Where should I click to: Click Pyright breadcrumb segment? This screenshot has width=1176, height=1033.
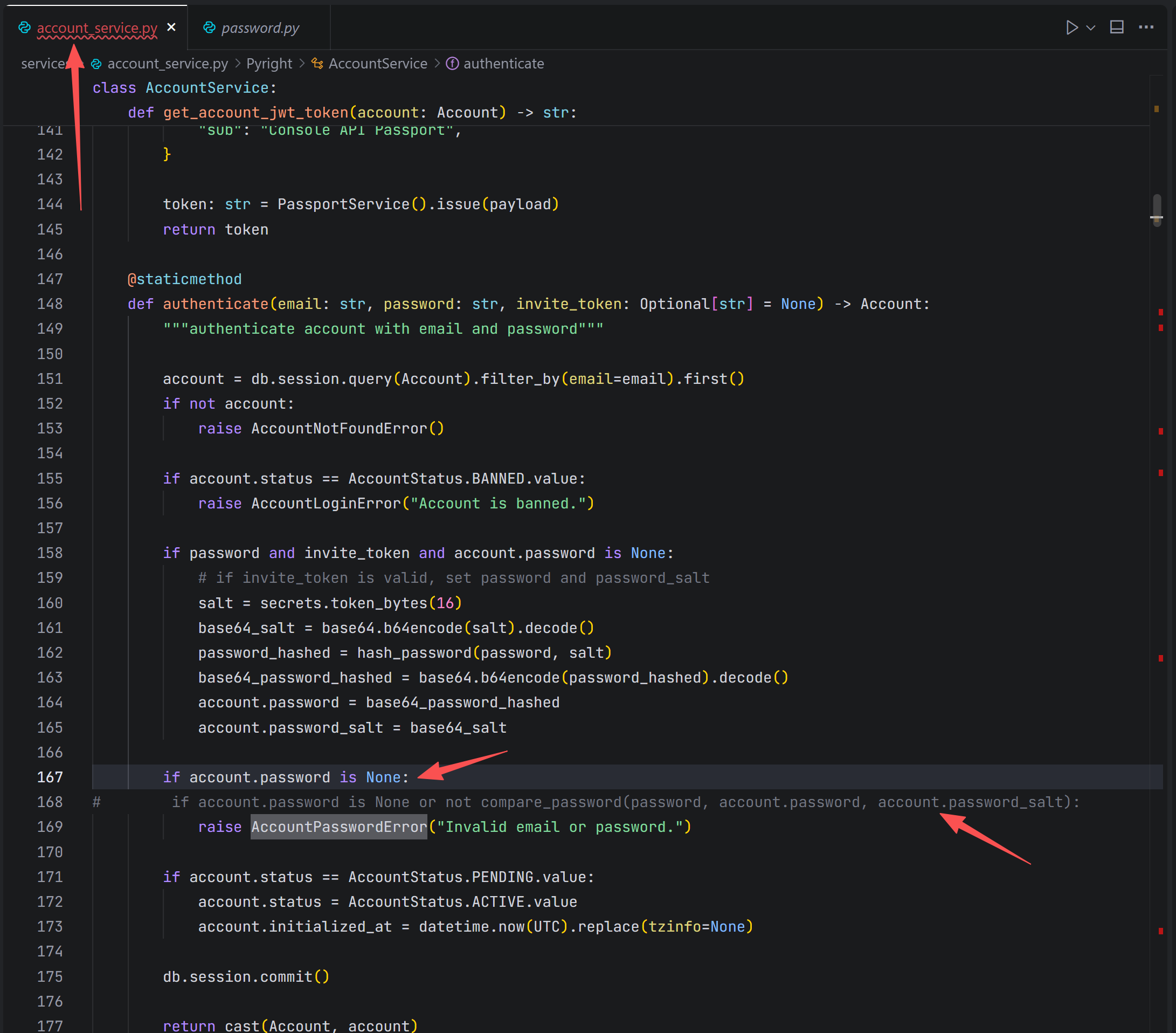pos(269,63)
